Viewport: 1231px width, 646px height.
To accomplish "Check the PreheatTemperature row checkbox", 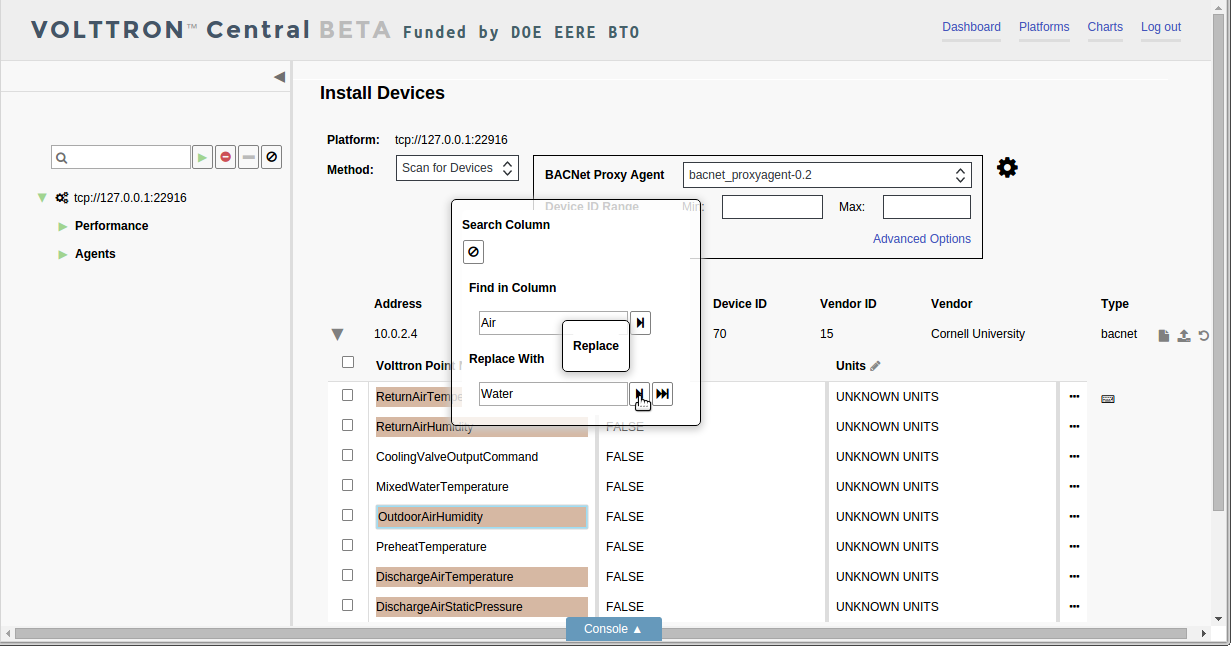I will [x=348, y=545].
